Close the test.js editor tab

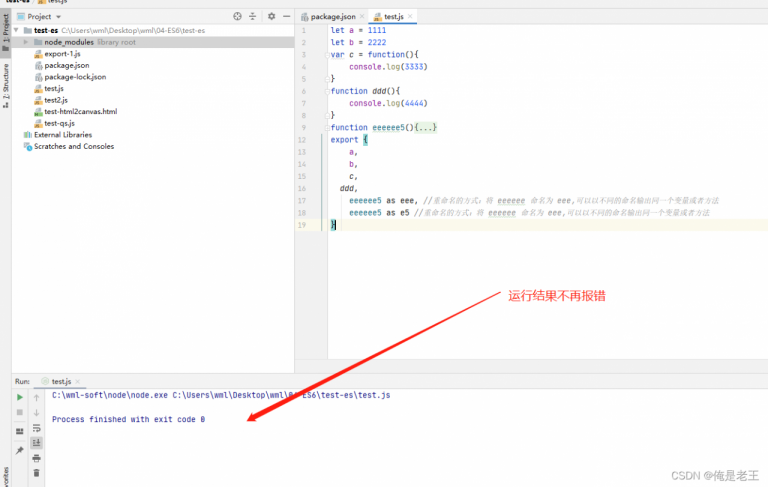coord(411,17)
